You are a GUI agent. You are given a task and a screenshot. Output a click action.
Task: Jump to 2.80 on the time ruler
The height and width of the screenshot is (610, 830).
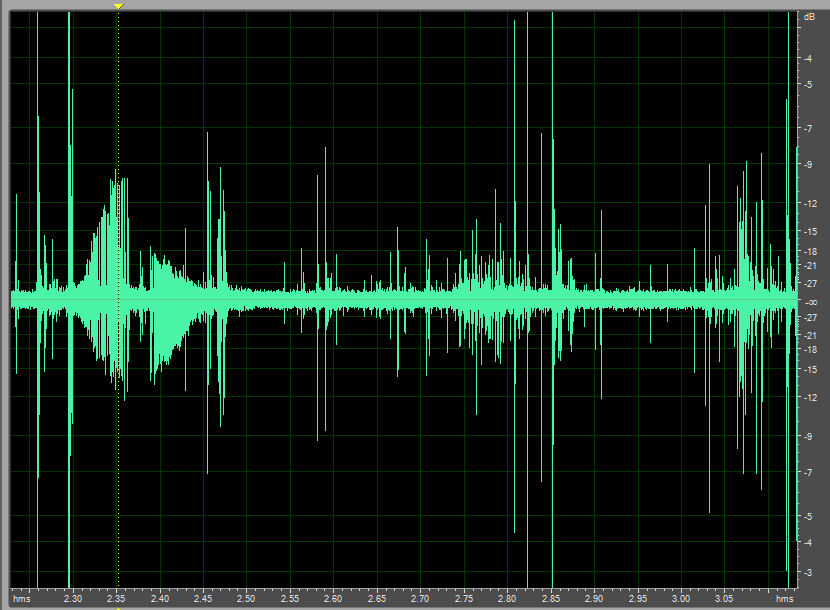click(x=507, y=599)
